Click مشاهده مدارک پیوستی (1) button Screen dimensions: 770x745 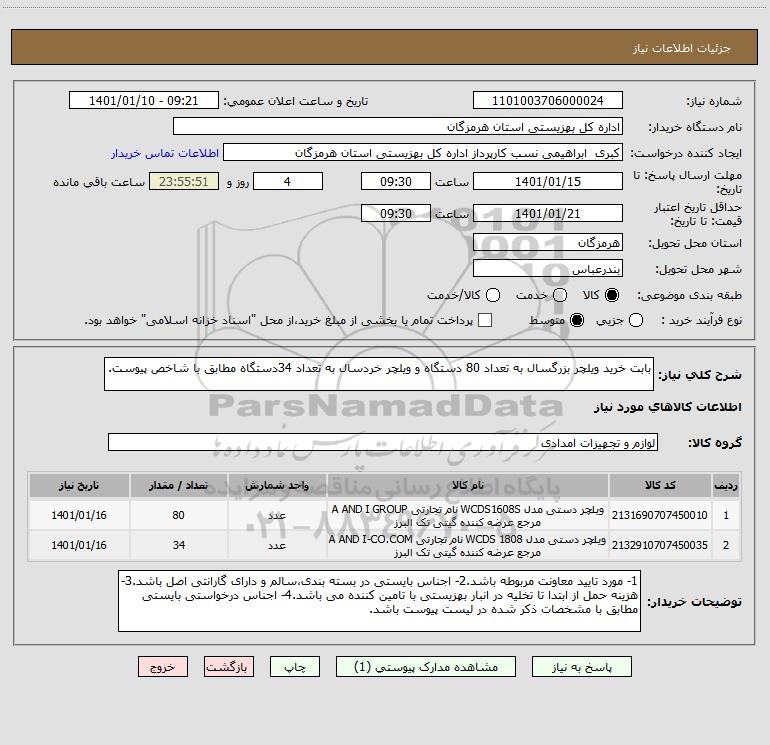426,667
